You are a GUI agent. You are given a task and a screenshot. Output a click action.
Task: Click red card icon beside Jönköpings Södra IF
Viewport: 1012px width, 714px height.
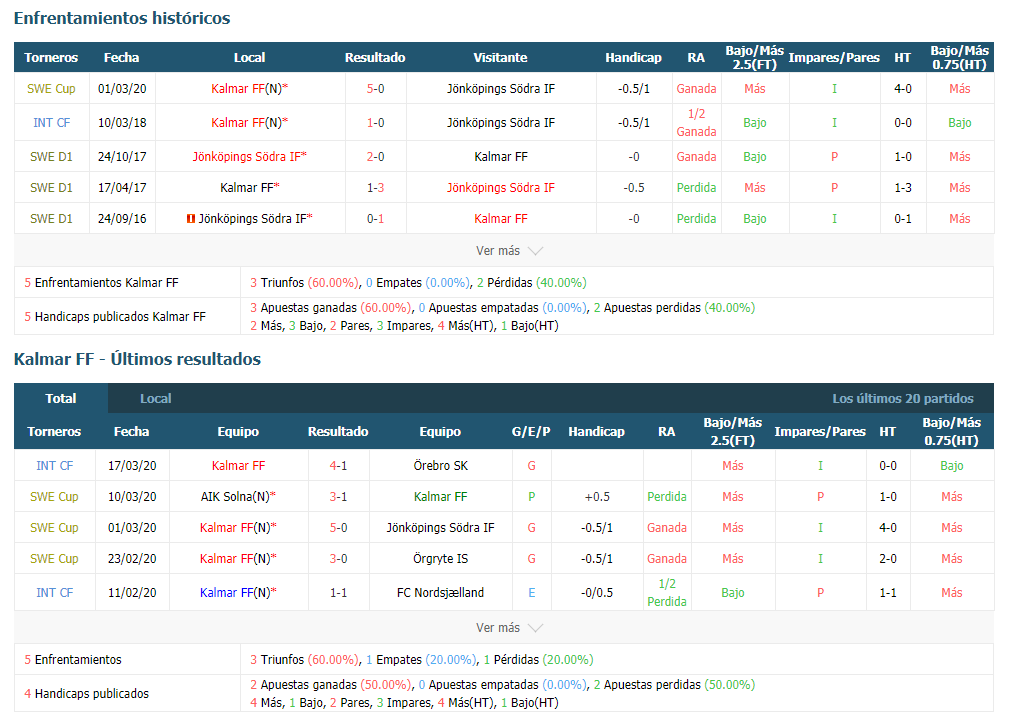[190, 219]
